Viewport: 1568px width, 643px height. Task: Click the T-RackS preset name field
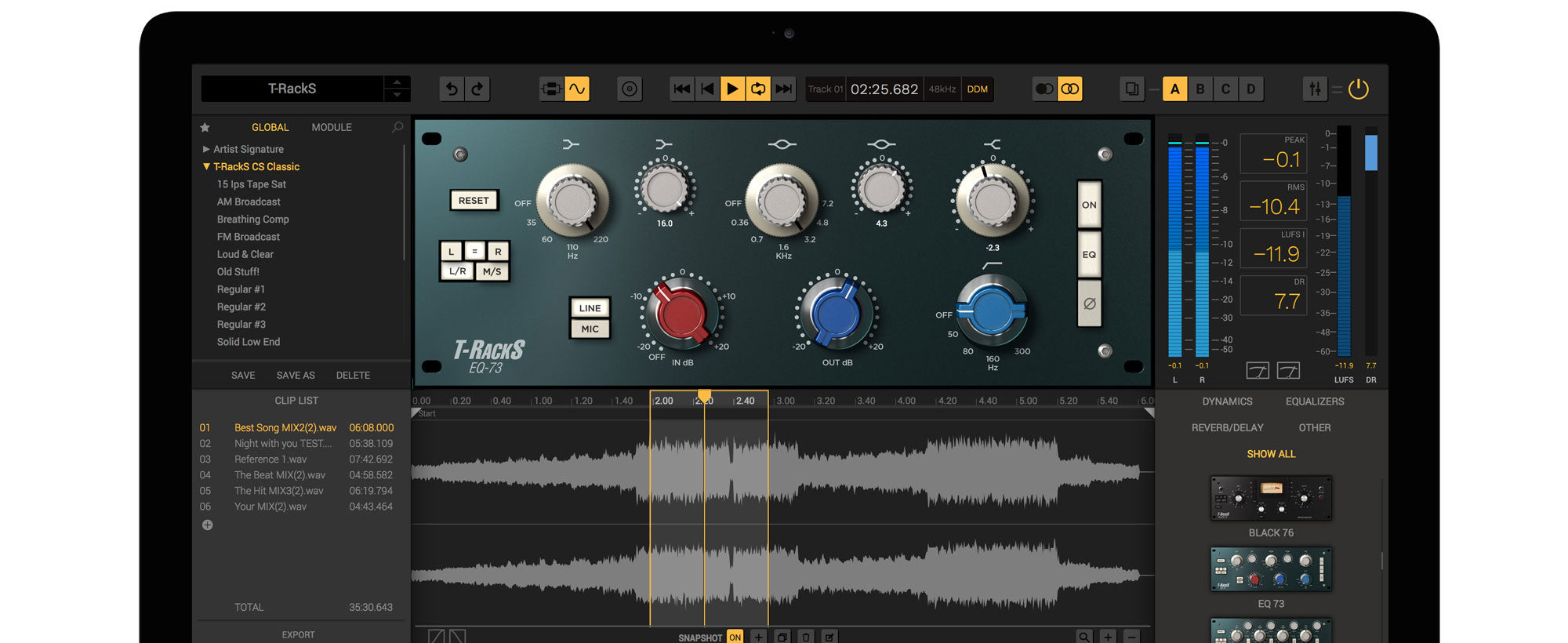[x=292, y=89]
